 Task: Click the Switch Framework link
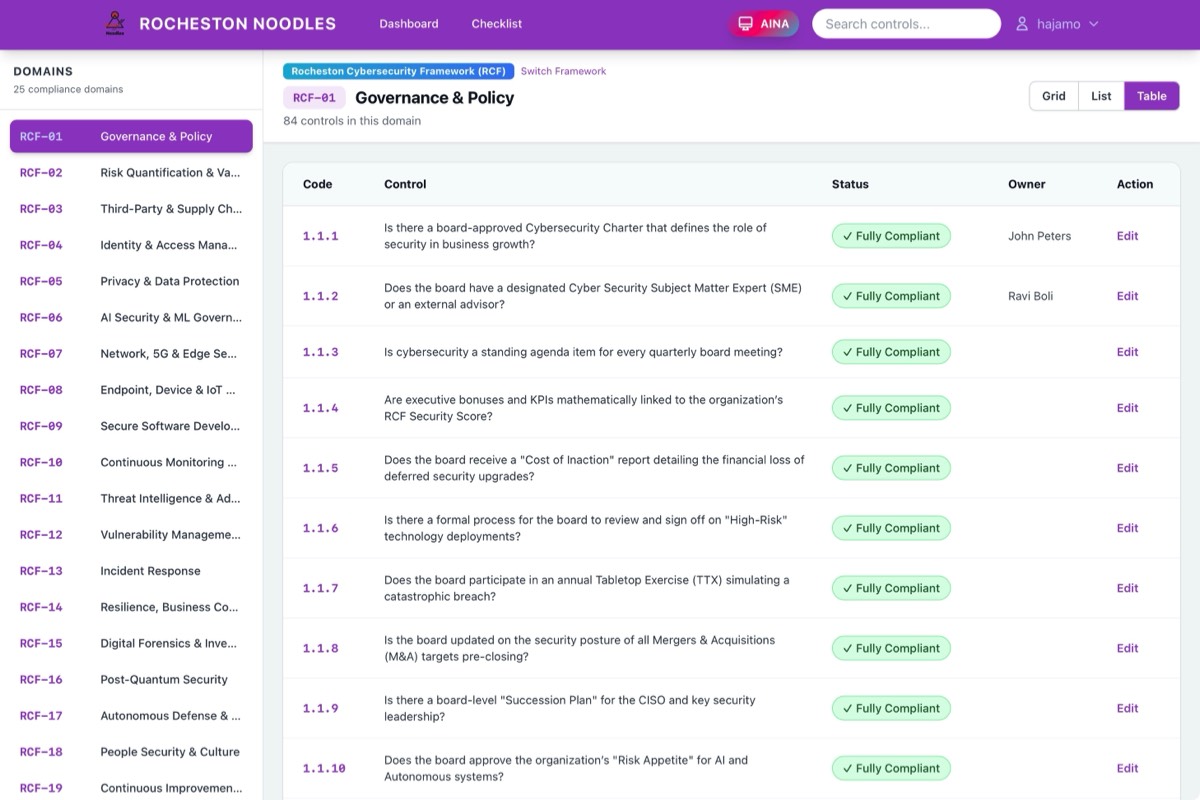coord(563,71)
